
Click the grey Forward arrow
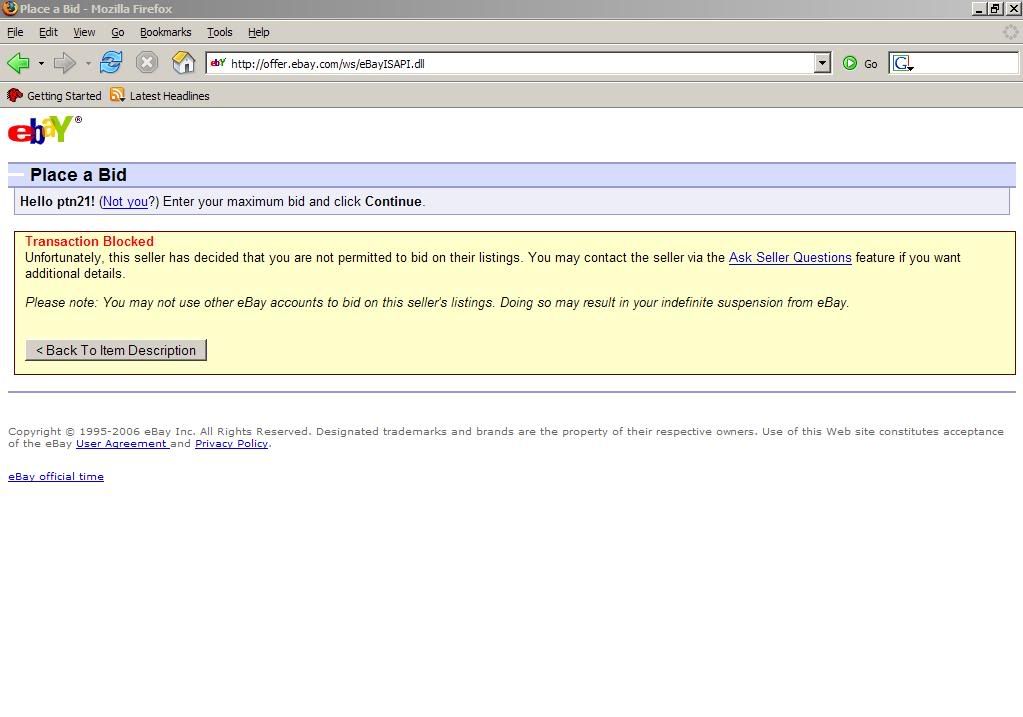click(x=65, y=63)
